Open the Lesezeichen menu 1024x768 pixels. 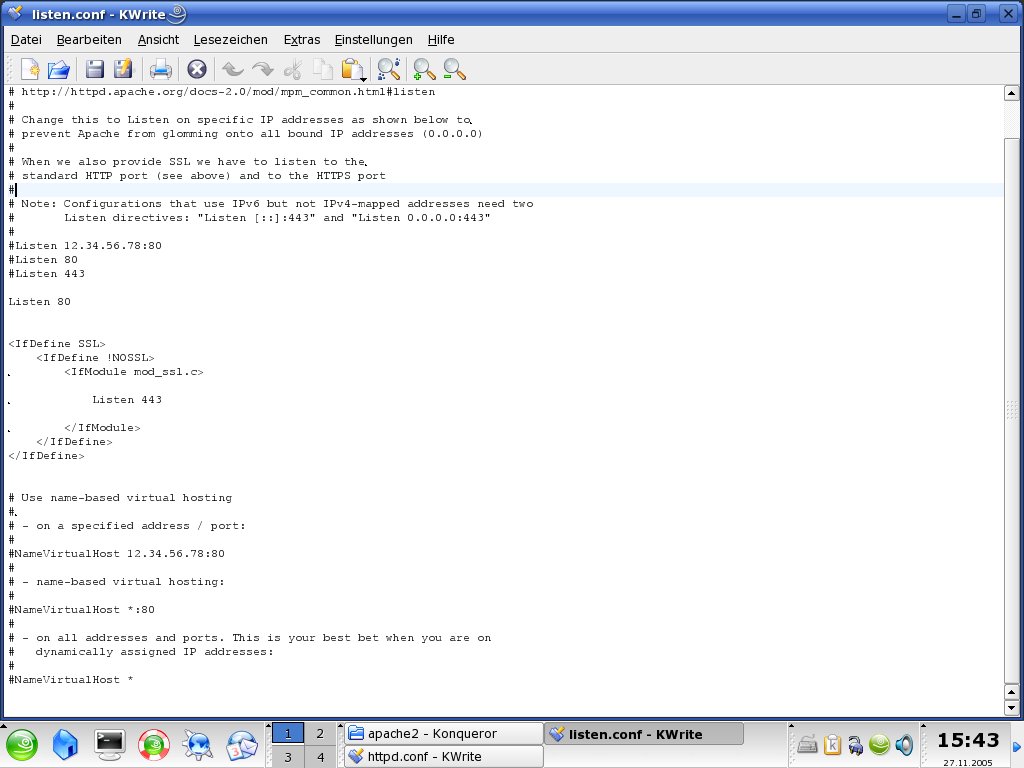point(230,40)
